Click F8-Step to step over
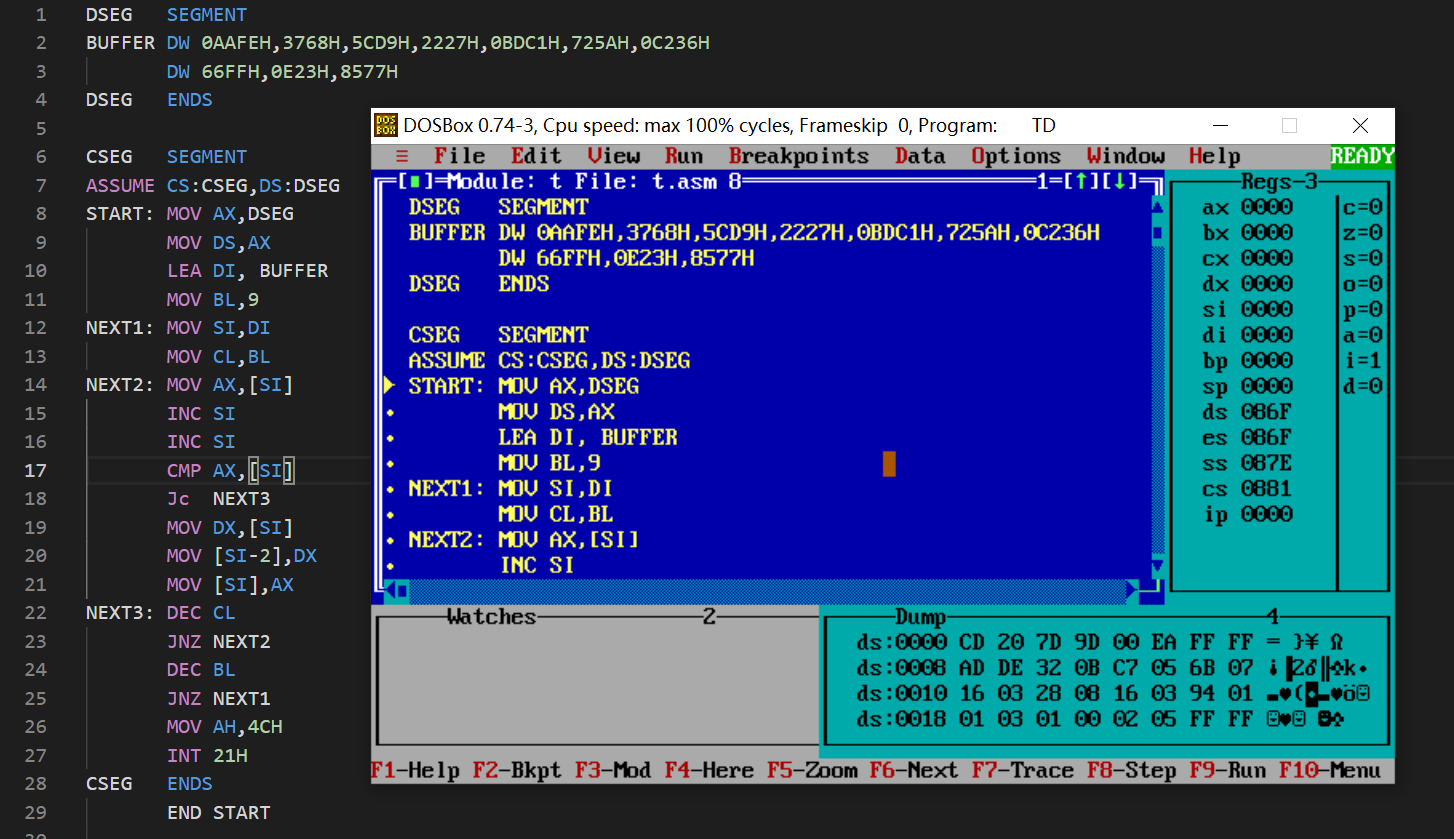1454x839 pixels. [x=1132, y=770]
